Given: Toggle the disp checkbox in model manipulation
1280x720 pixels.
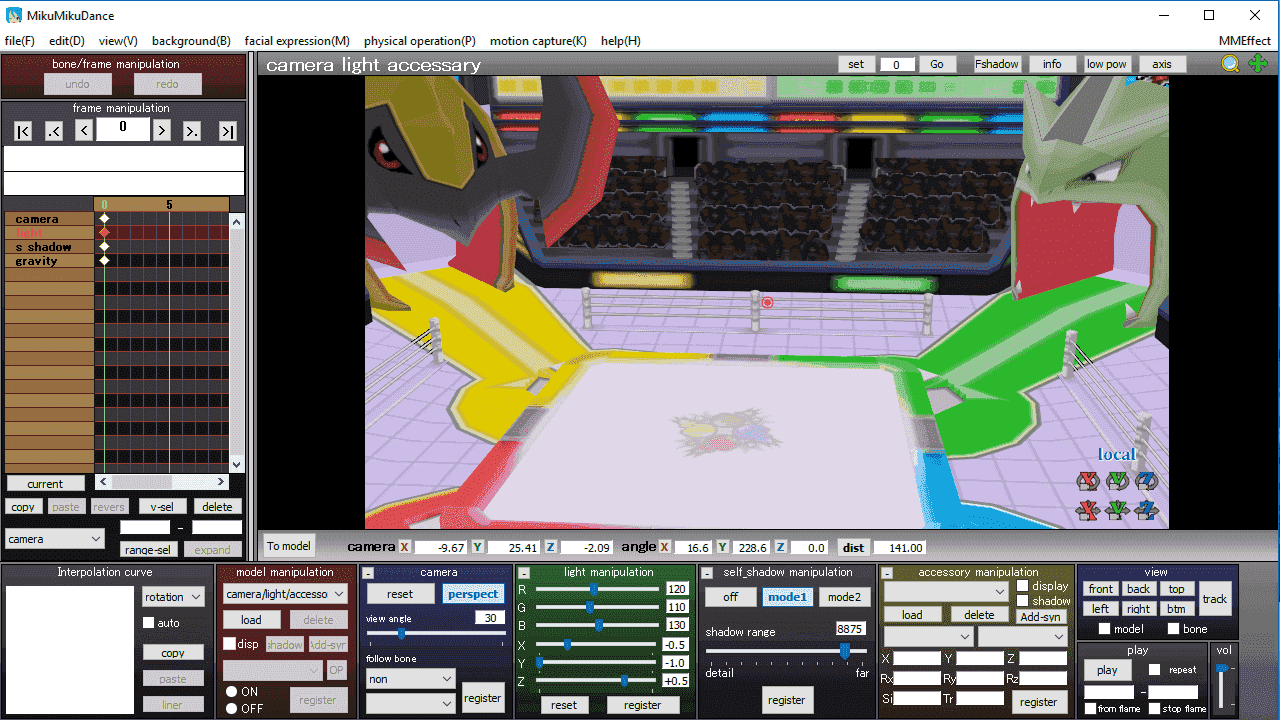Looking at the screenshot, I should tap(229, 644).
